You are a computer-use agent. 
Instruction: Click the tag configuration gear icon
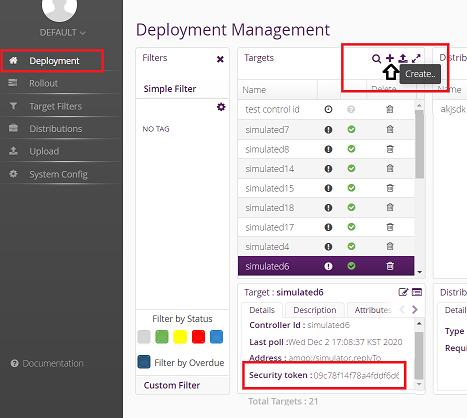pyautogui.click(x=221, y=107)
